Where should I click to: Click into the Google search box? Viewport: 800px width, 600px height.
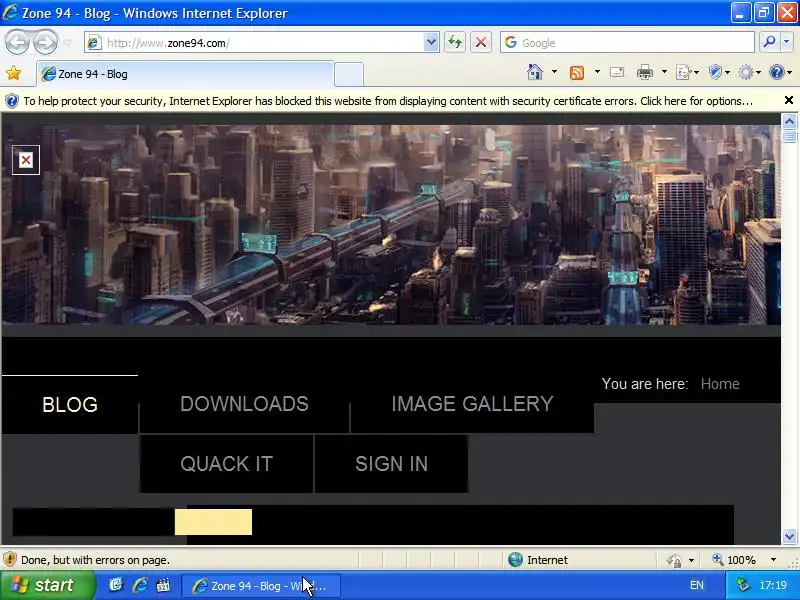pos(628,43)
